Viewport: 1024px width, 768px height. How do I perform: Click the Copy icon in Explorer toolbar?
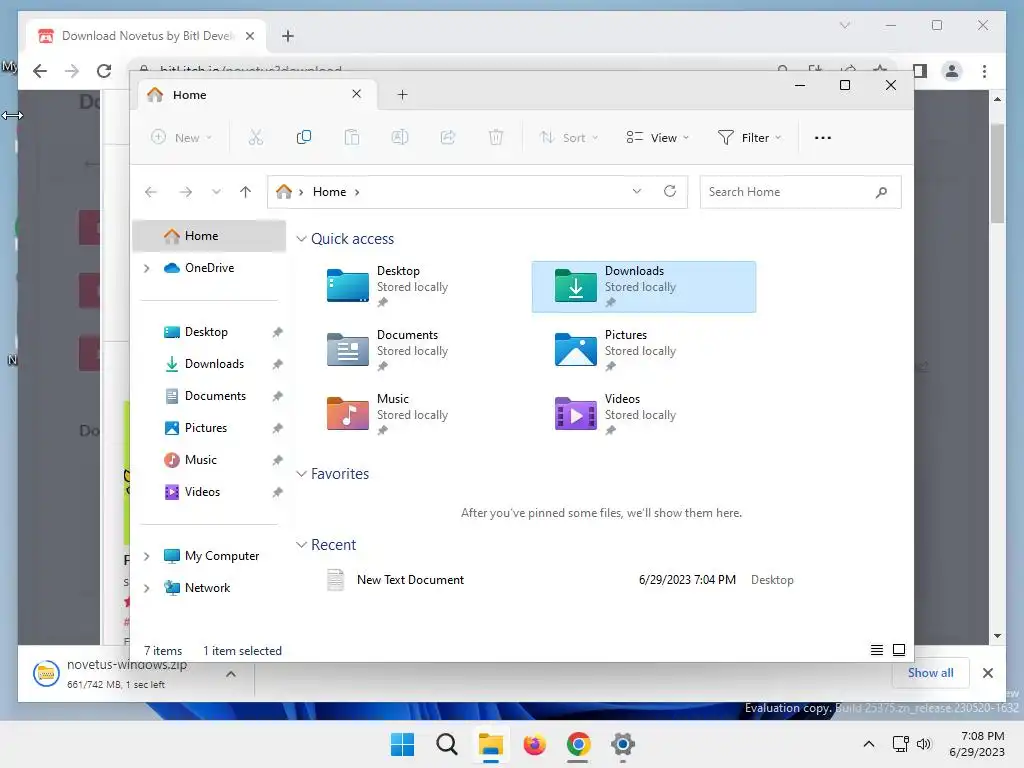[x=304, y=137]
